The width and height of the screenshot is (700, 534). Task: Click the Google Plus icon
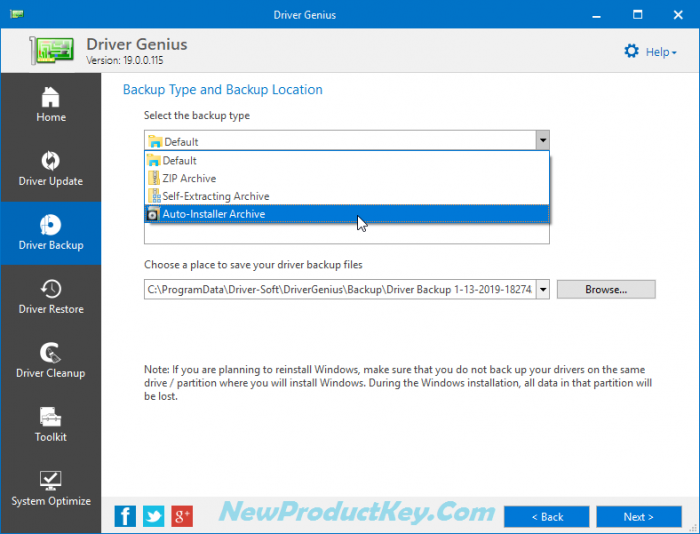click(182, 516)
